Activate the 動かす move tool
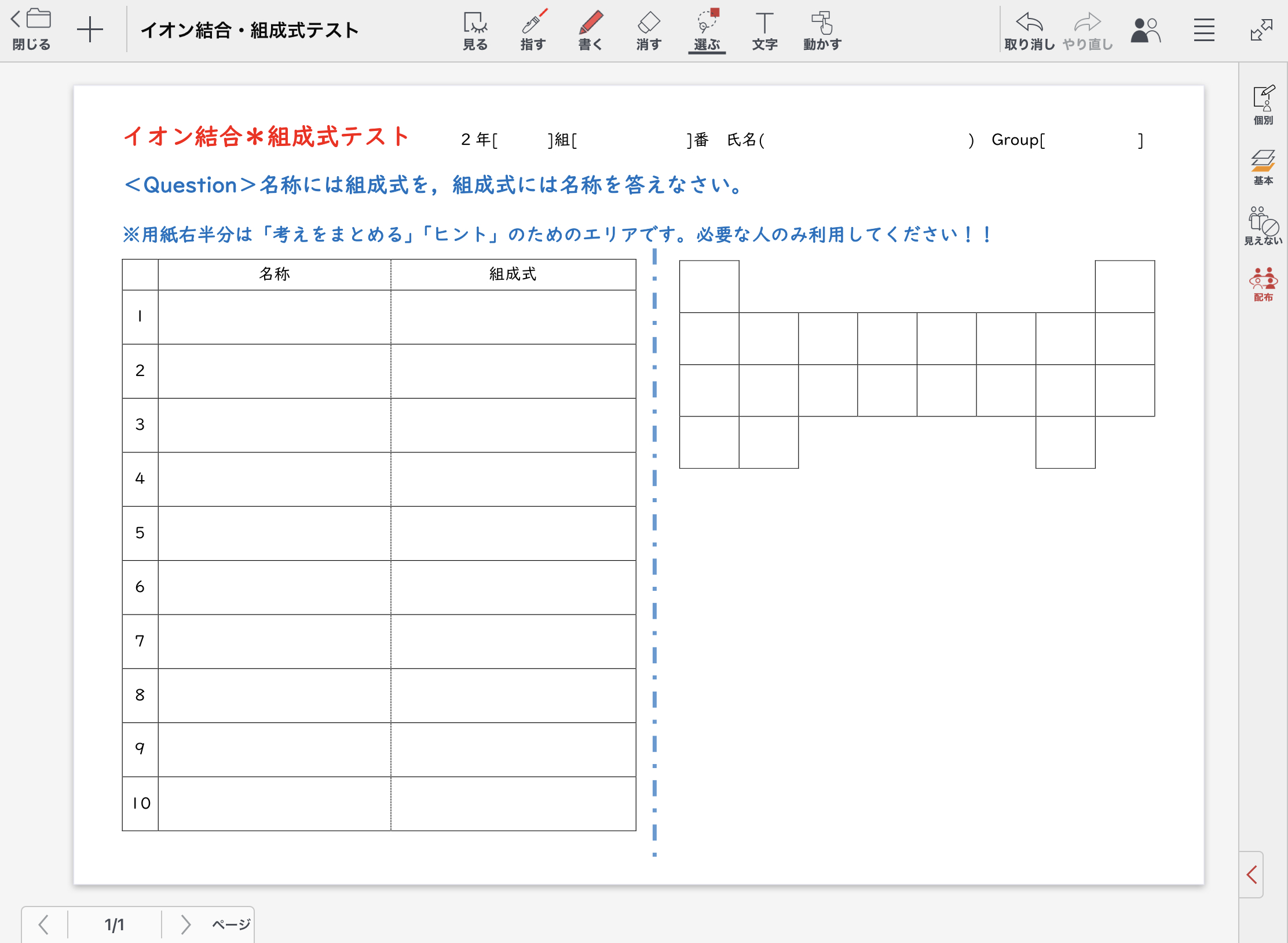The image size is (1288, 943). click(822, 30)
